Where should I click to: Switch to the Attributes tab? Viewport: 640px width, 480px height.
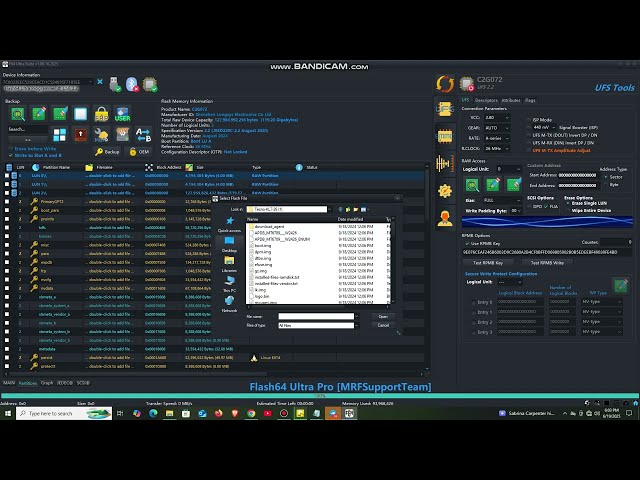click(511, 100)
